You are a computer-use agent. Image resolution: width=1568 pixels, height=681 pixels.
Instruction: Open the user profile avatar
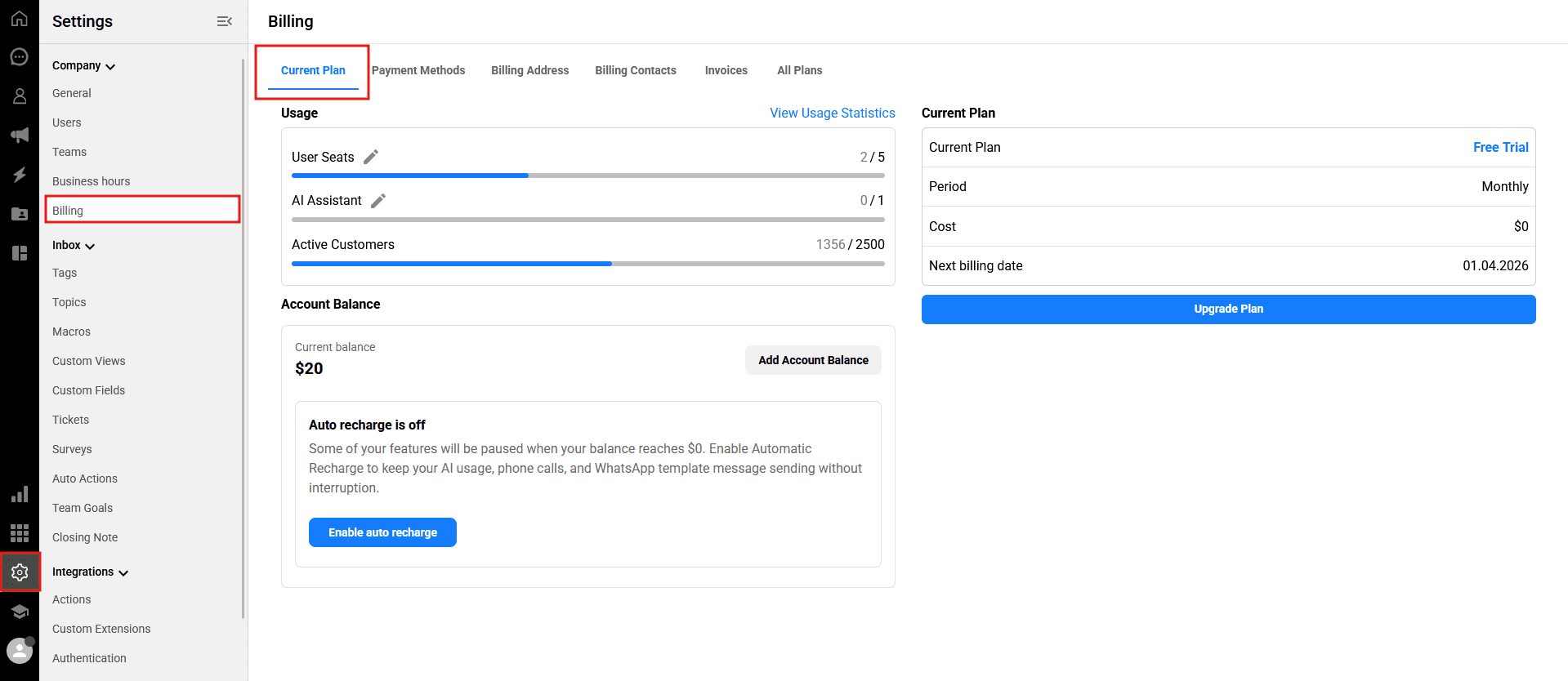pos(20,651)
